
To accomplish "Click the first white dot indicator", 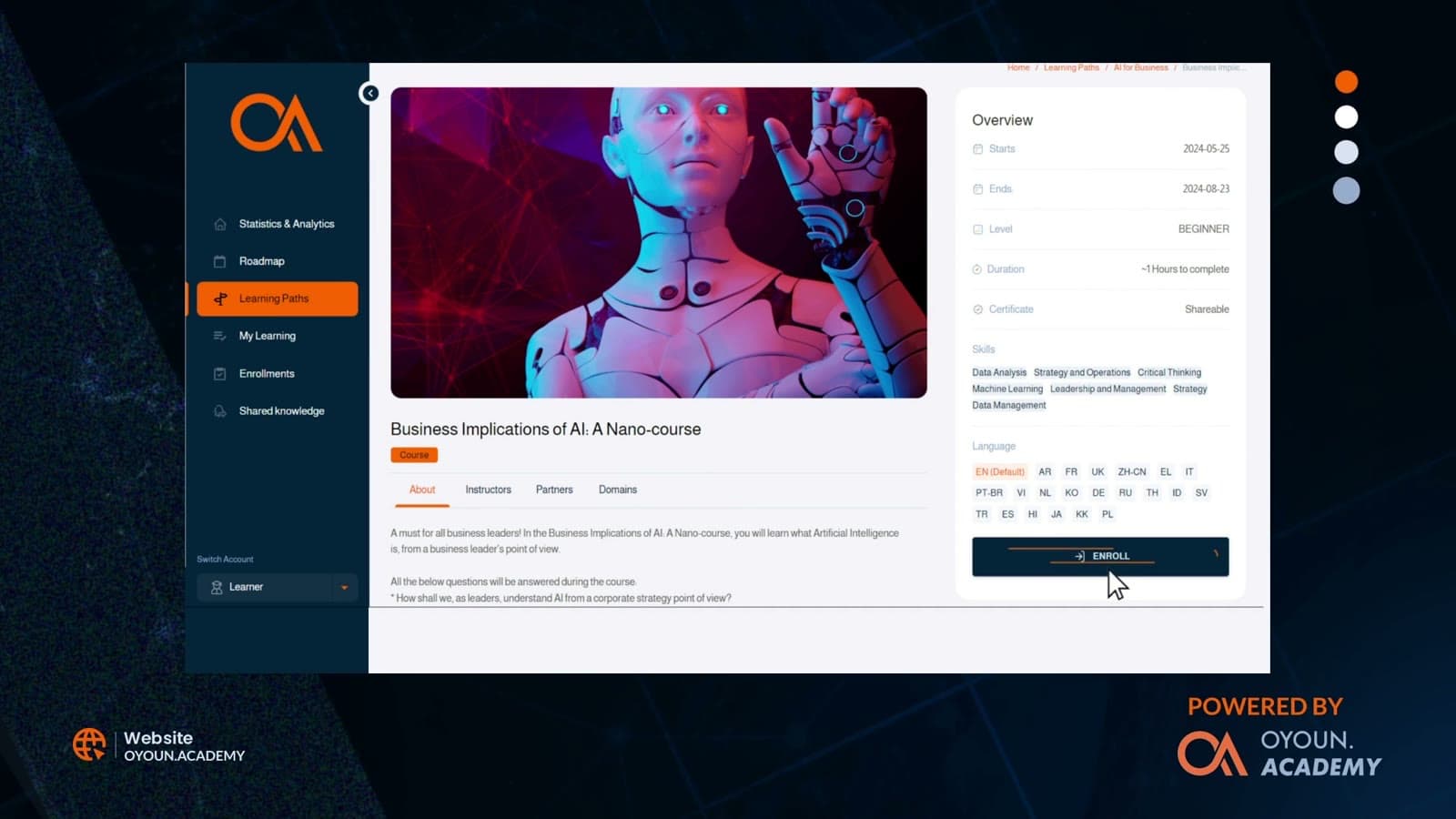I will (1346, 117).
